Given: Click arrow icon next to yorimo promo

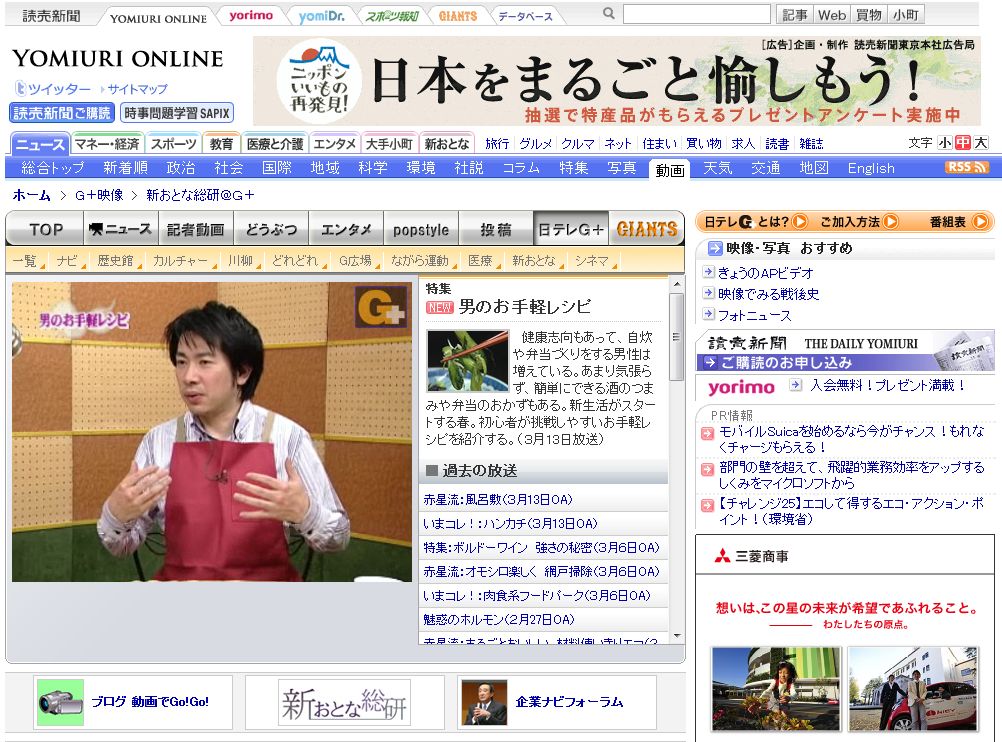Looking at the screenshot, I should click(x=796, y=385).
